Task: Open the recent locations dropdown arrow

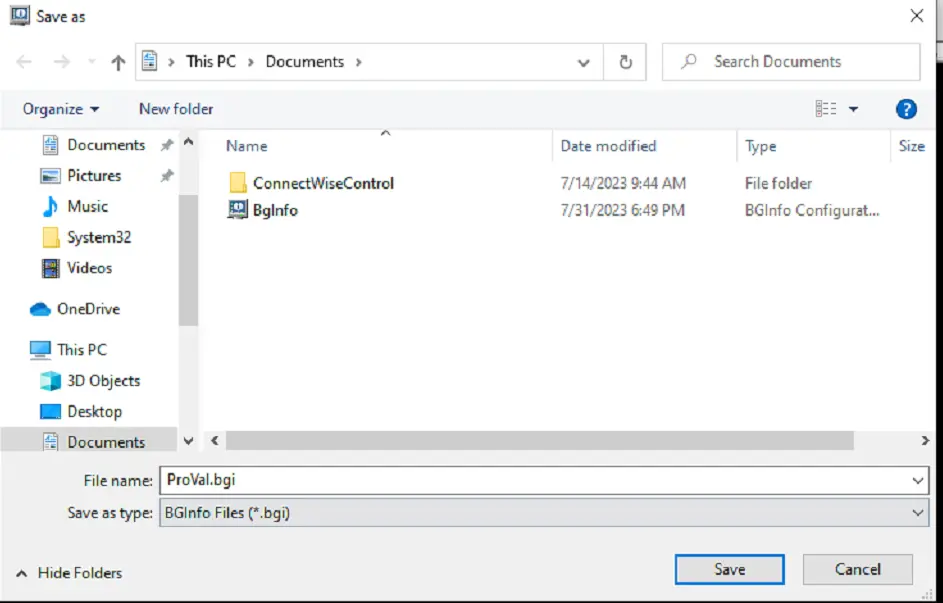Action: 91,62
